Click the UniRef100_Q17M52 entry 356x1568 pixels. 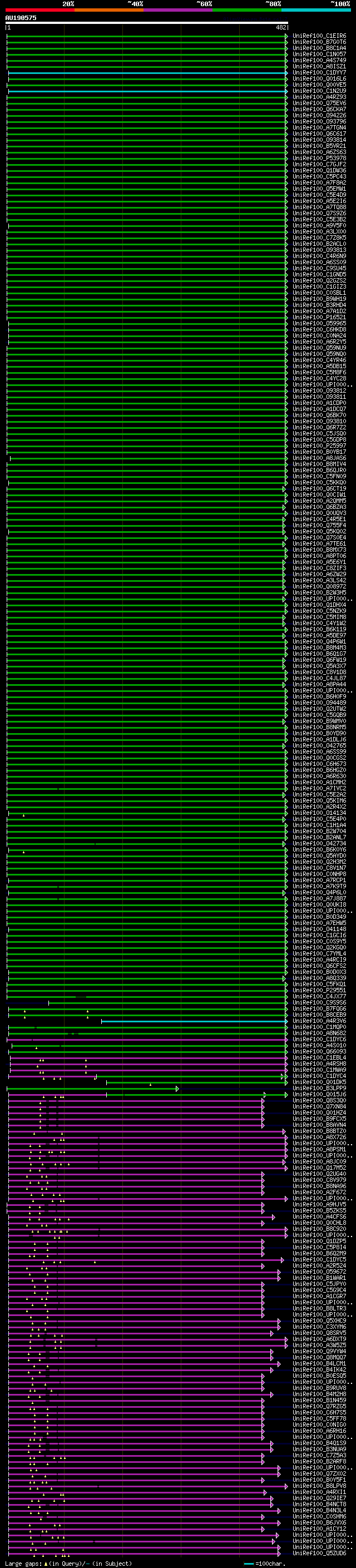point(319,1168)
